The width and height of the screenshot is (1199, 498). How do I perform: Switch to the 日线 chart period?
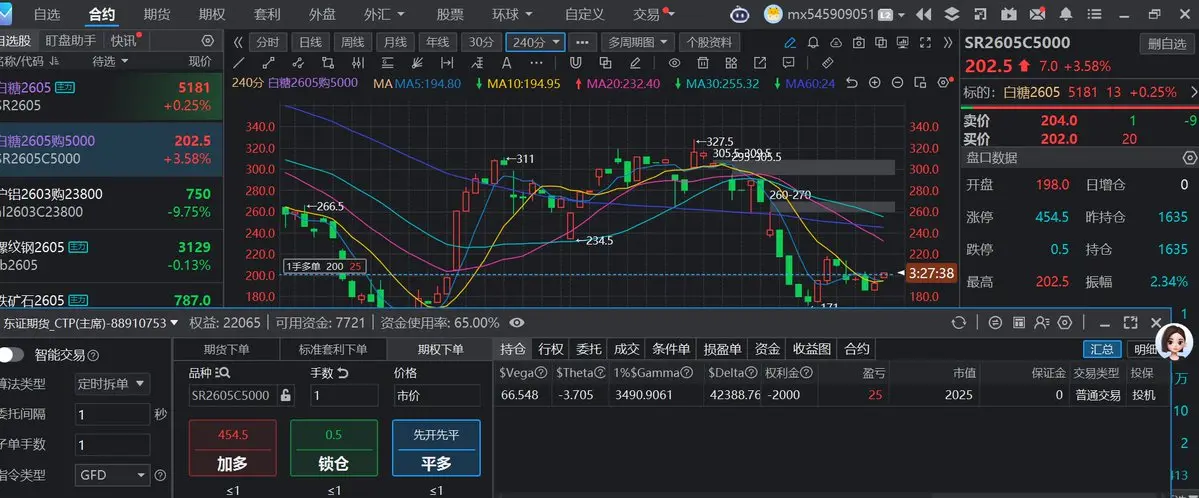310,43
